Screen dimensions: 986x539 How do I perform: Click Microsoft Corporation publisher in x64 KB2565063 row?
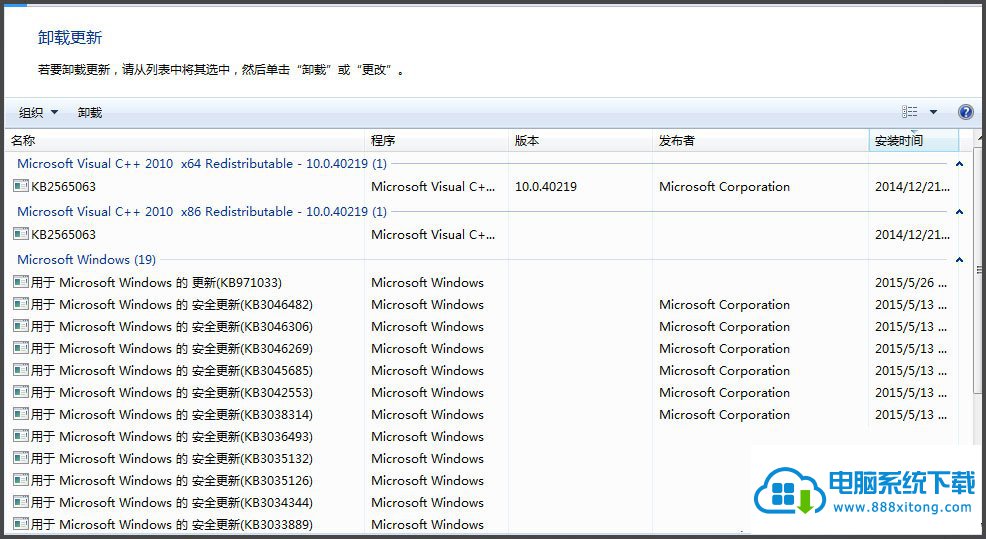pyautogui.click(x=724, y=186)
